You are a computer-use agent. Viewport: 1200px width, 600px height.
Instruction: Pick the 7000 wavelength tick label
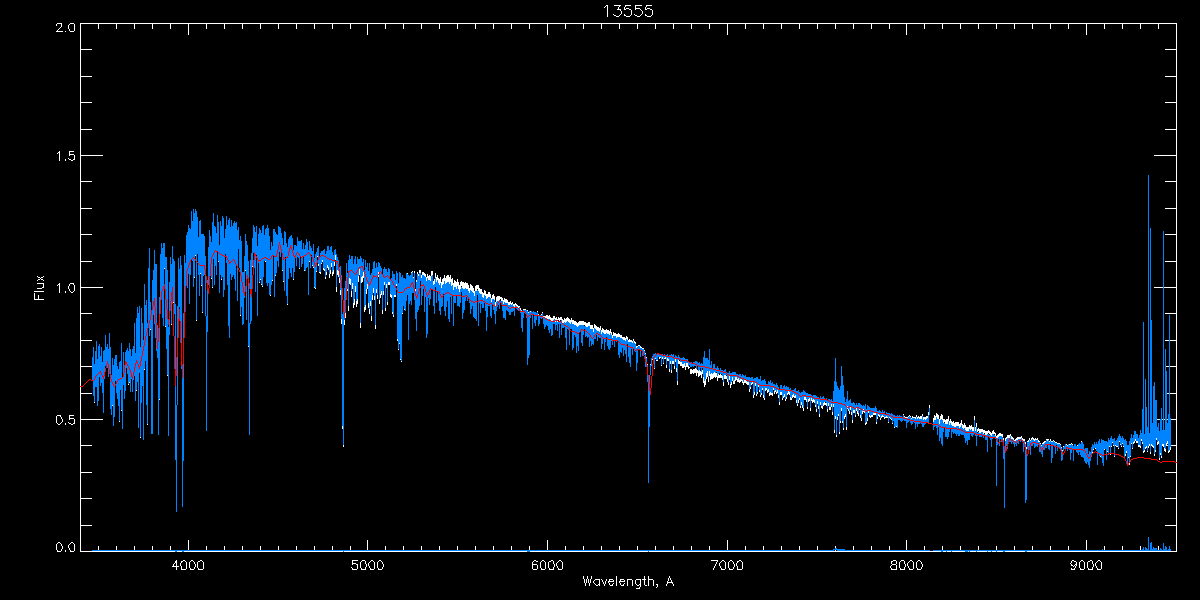pos(727,565)
